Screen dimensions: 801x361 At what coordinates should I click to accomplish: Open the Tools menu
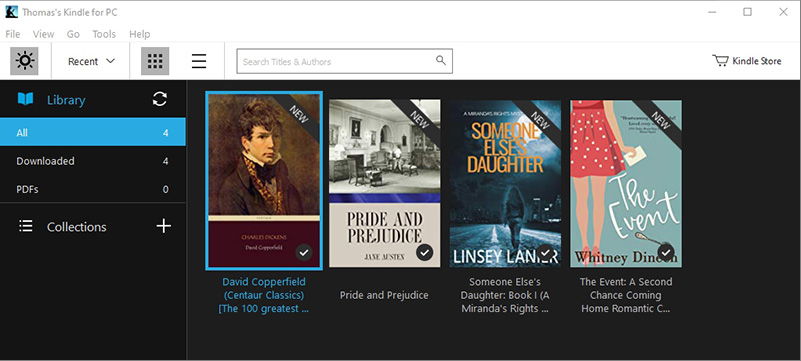click(x=104, y=34)
